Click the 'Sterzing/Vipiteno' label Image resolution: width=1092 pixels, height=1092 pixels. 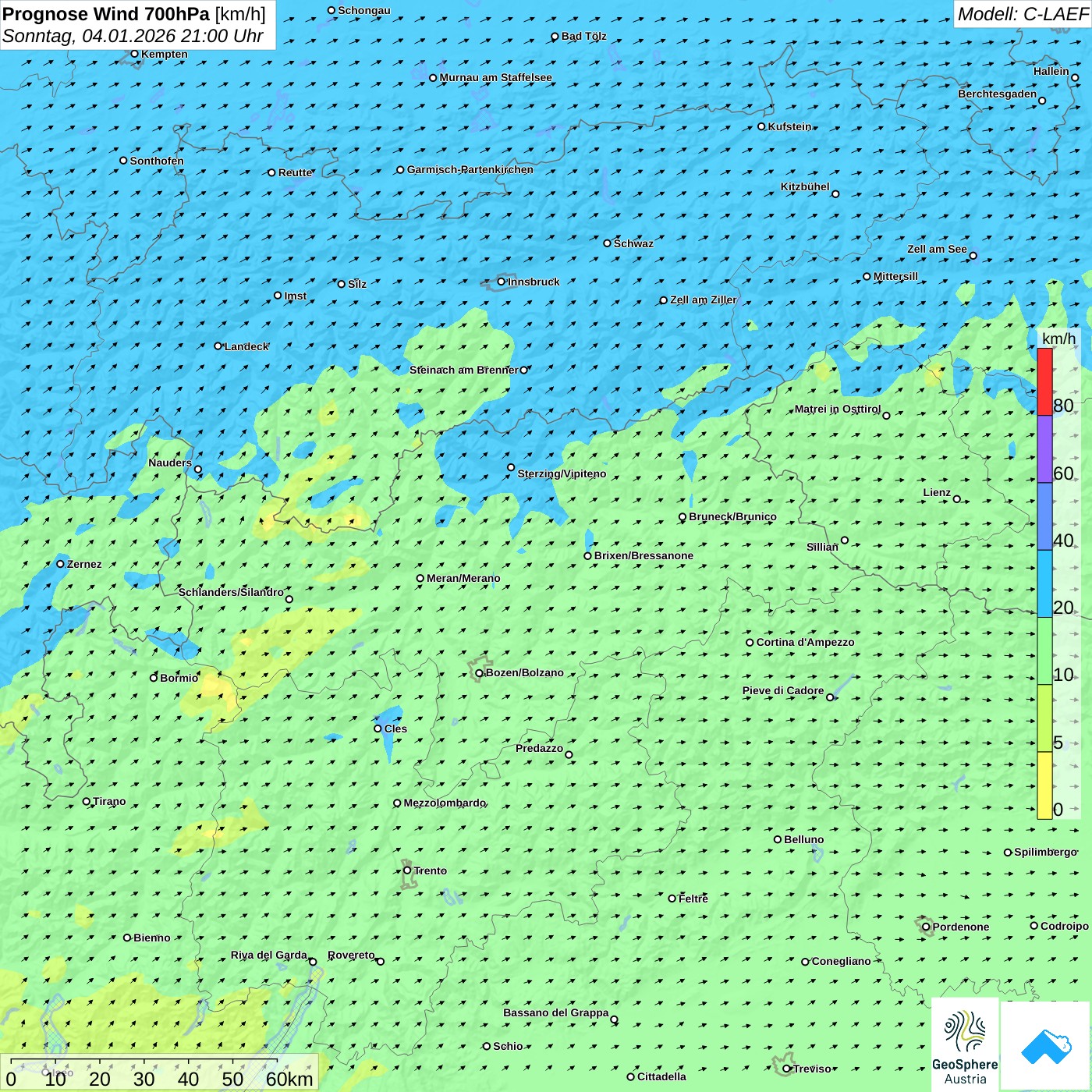point(562,473)
